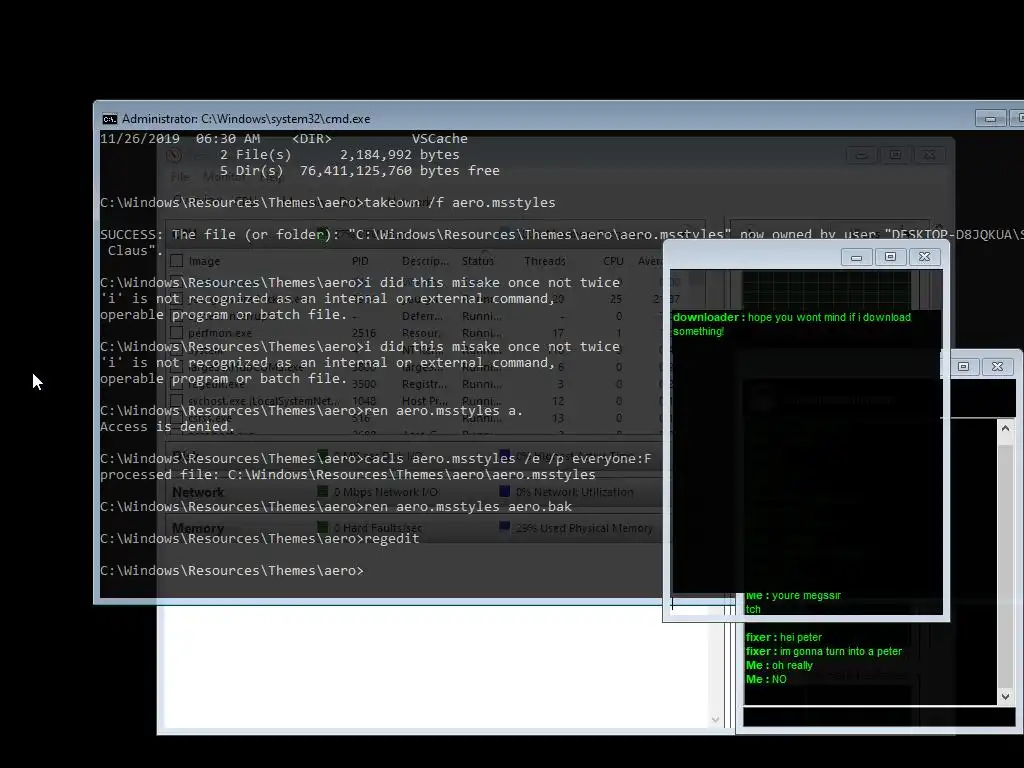Open the File menu in Resource Monitor

coord(180,177)
